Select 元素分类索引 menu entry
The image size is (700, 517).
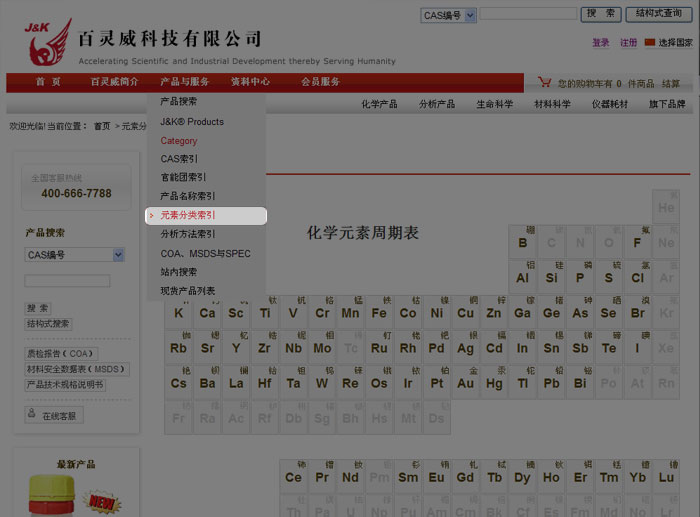point(206,216)
